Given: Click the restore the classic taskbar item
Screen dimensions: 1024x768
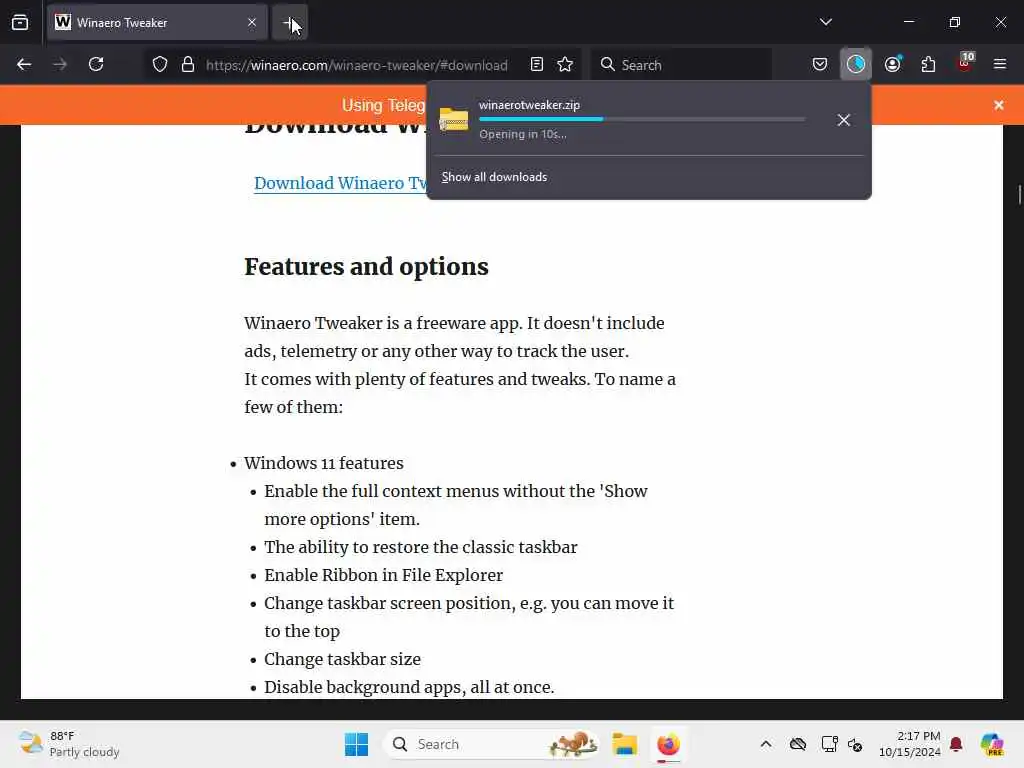Looking at the screenshot, I should (x=421, y=547).
